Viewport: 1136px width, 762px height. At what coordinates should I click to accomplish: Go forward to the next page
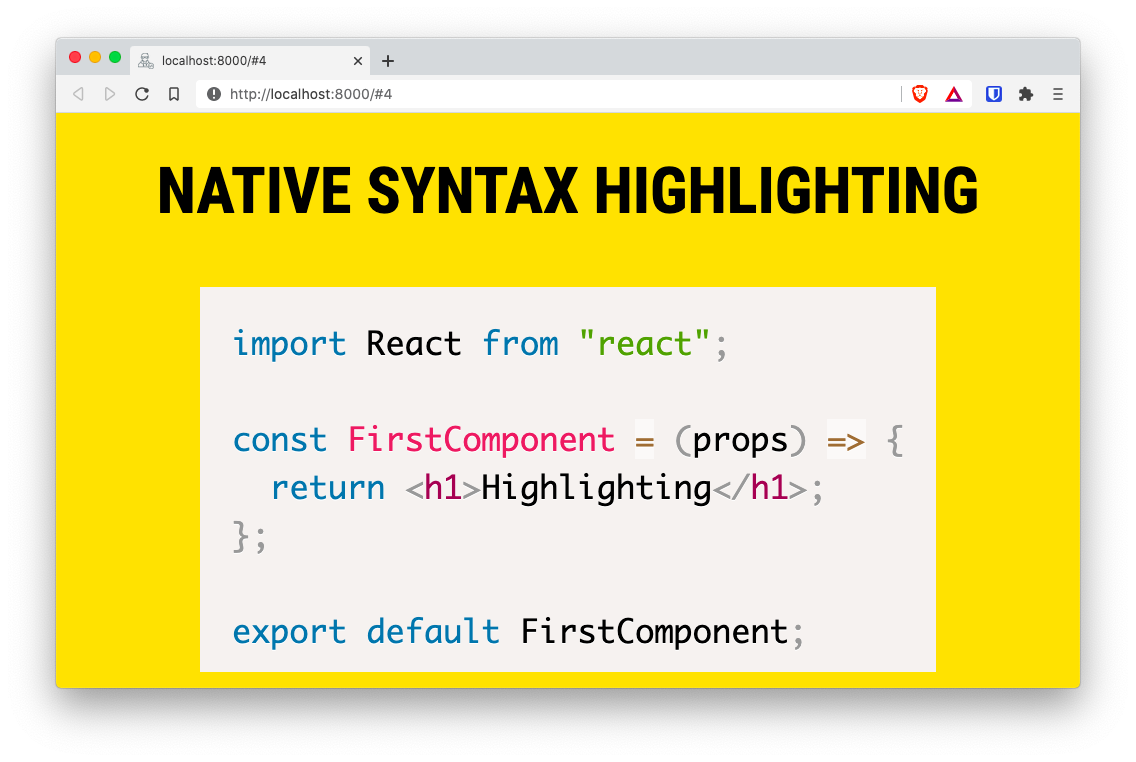109,94
